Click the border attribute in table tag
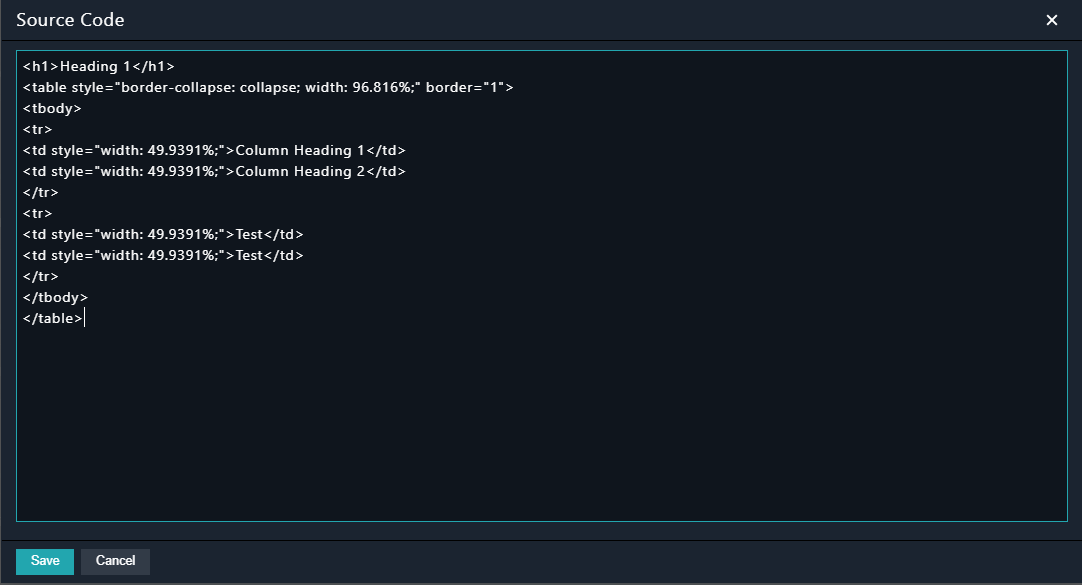The height and width of the screenshot is (585, 1082). coord(465,87)
